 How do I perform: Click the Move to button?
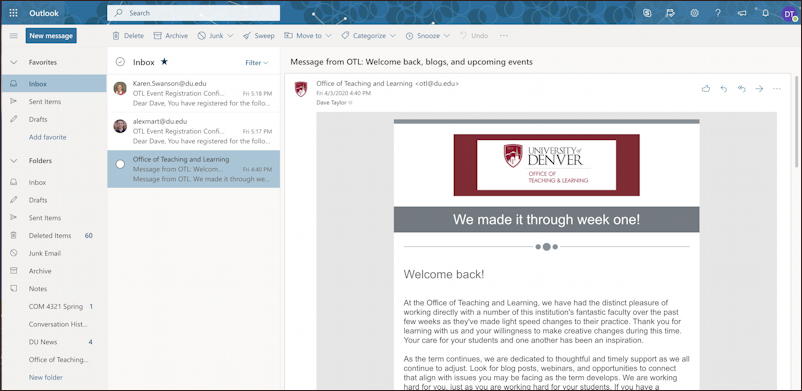pos(303,36)
